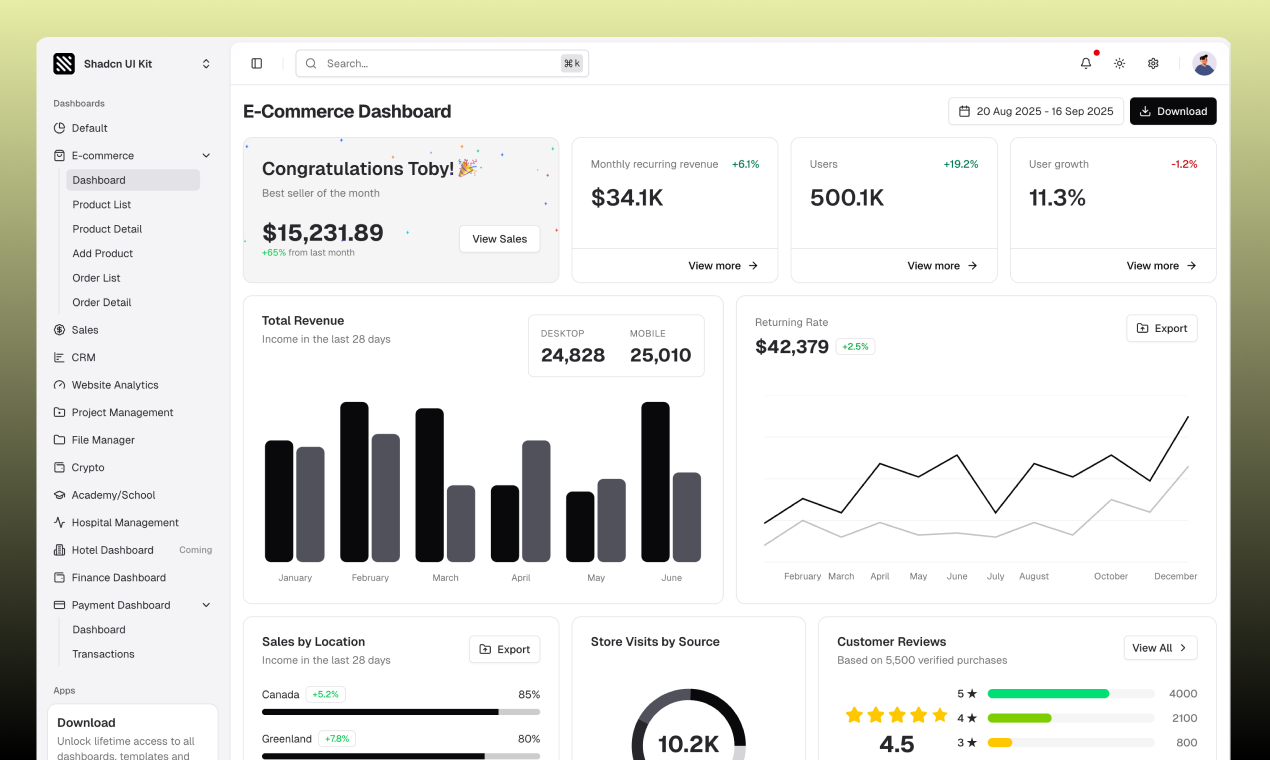Collapse the sidebar using the panel icon

[x=256, y=62]
